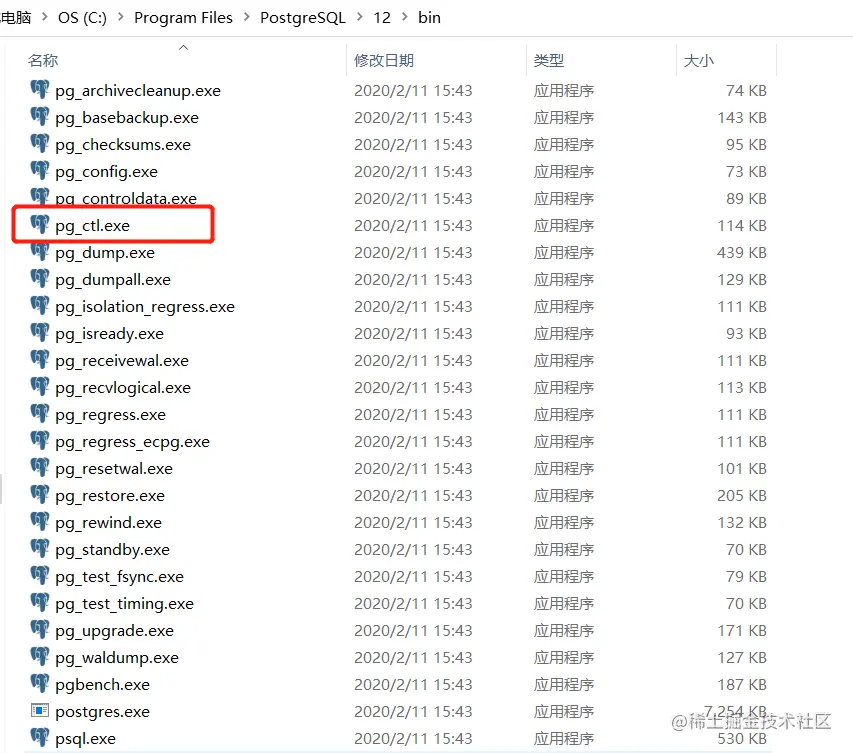Click the pg_upgrade.exe file icon
The image size is (853, 753).
tap(40, 629)
